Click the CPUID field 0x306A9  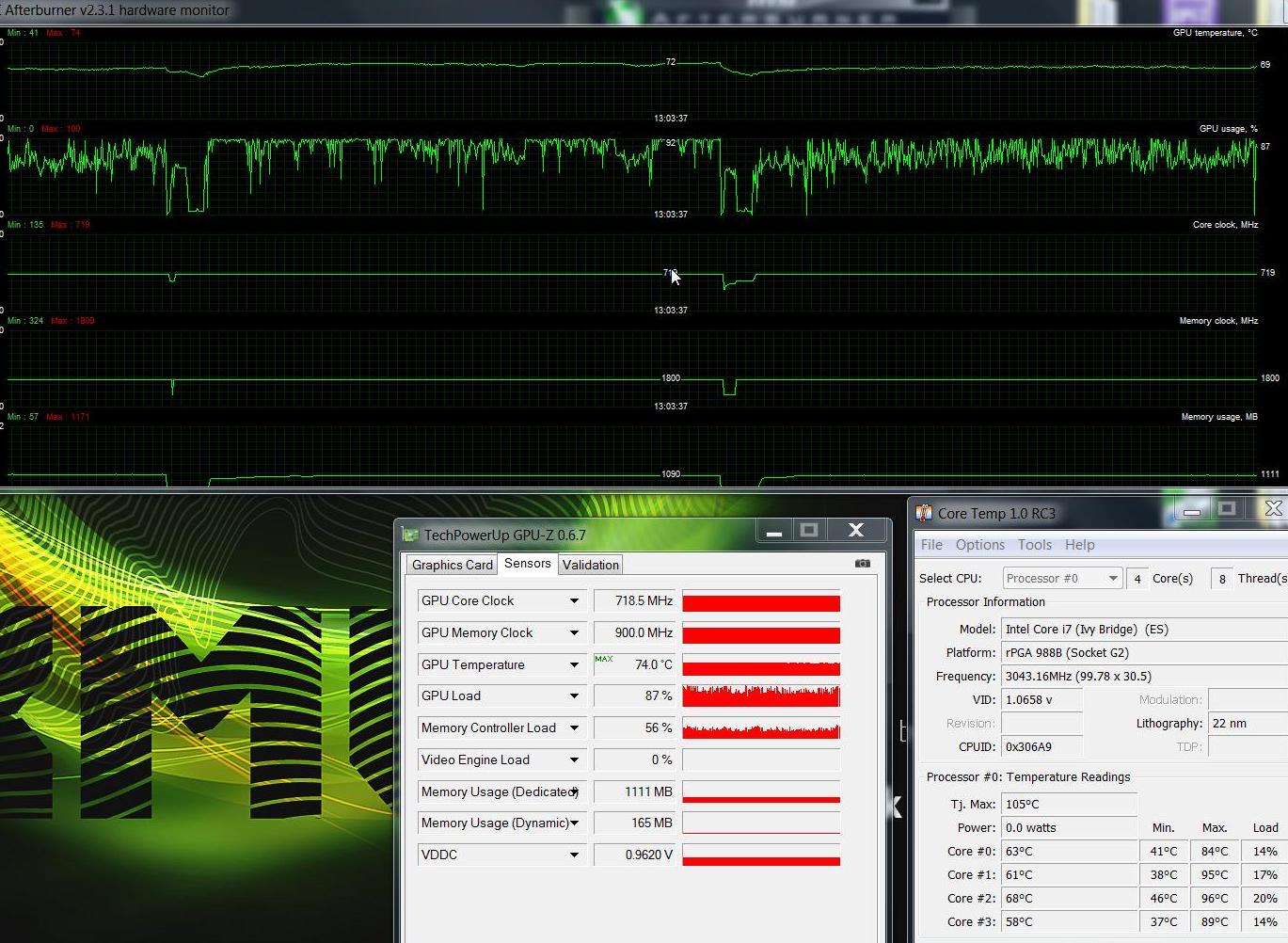[1042, 746]
